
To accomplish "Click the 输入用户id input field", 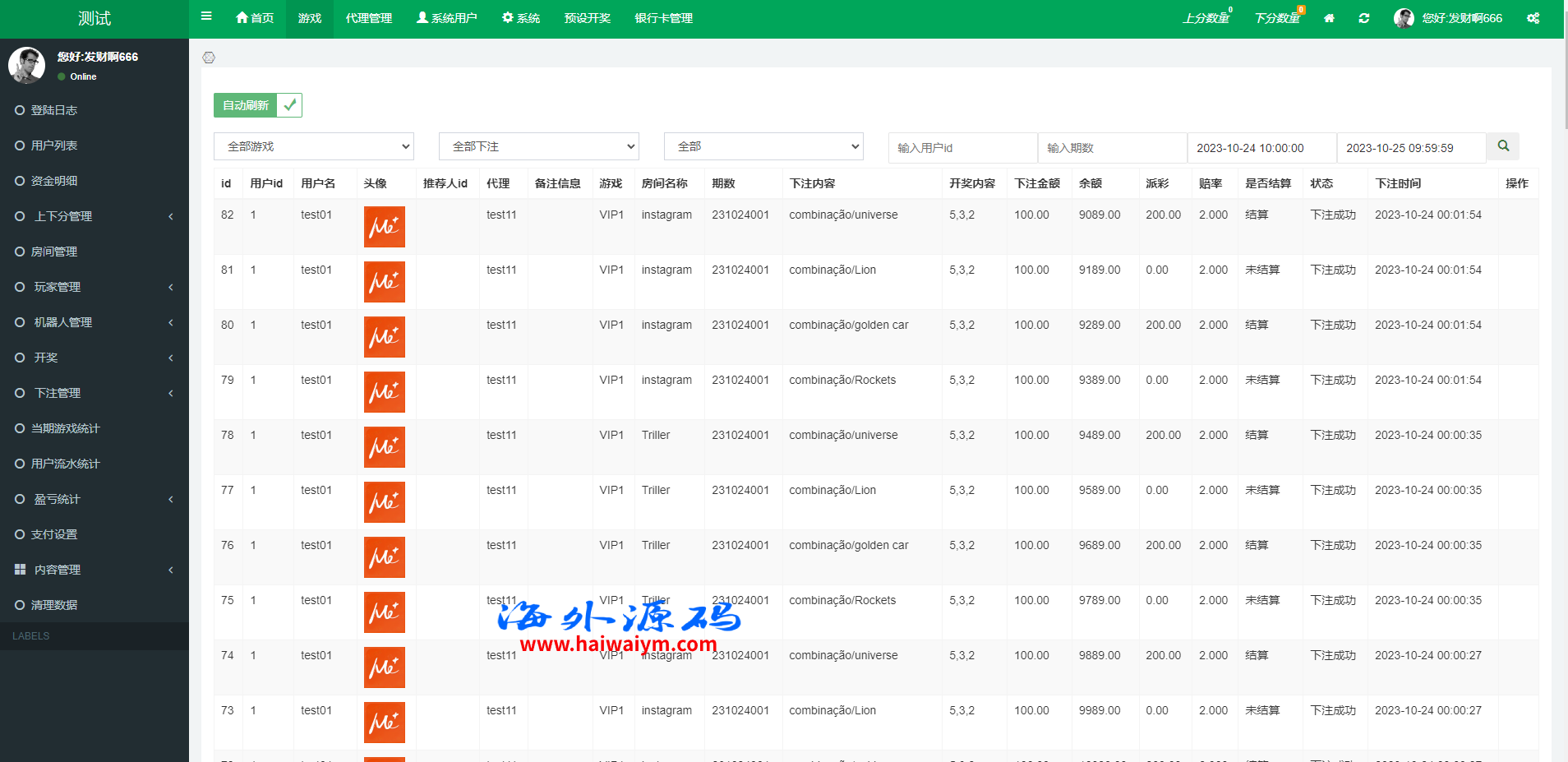I will (x=962, y=148).
